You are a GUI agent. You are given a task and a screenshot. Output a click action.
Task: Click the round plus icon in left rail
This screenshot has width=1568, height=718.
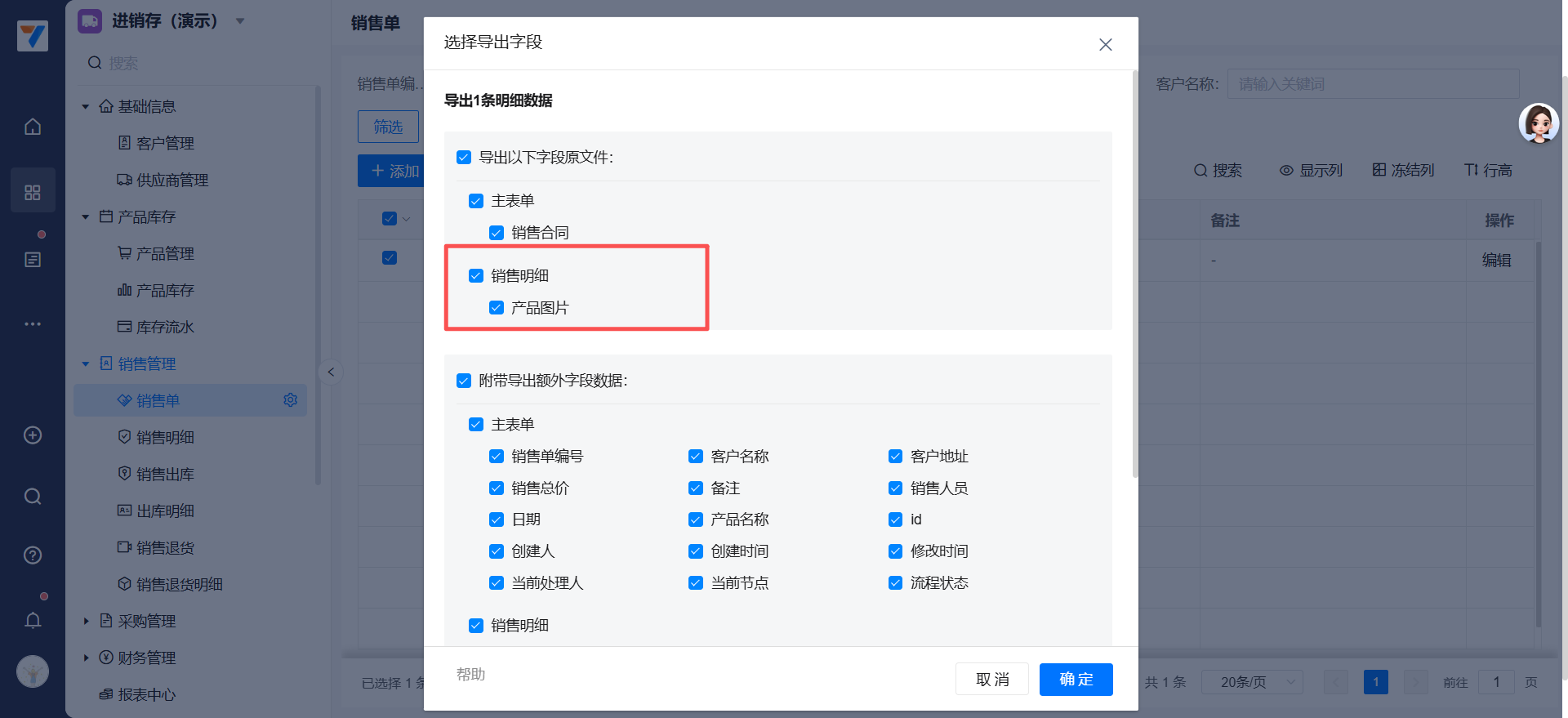click(33, 435)
